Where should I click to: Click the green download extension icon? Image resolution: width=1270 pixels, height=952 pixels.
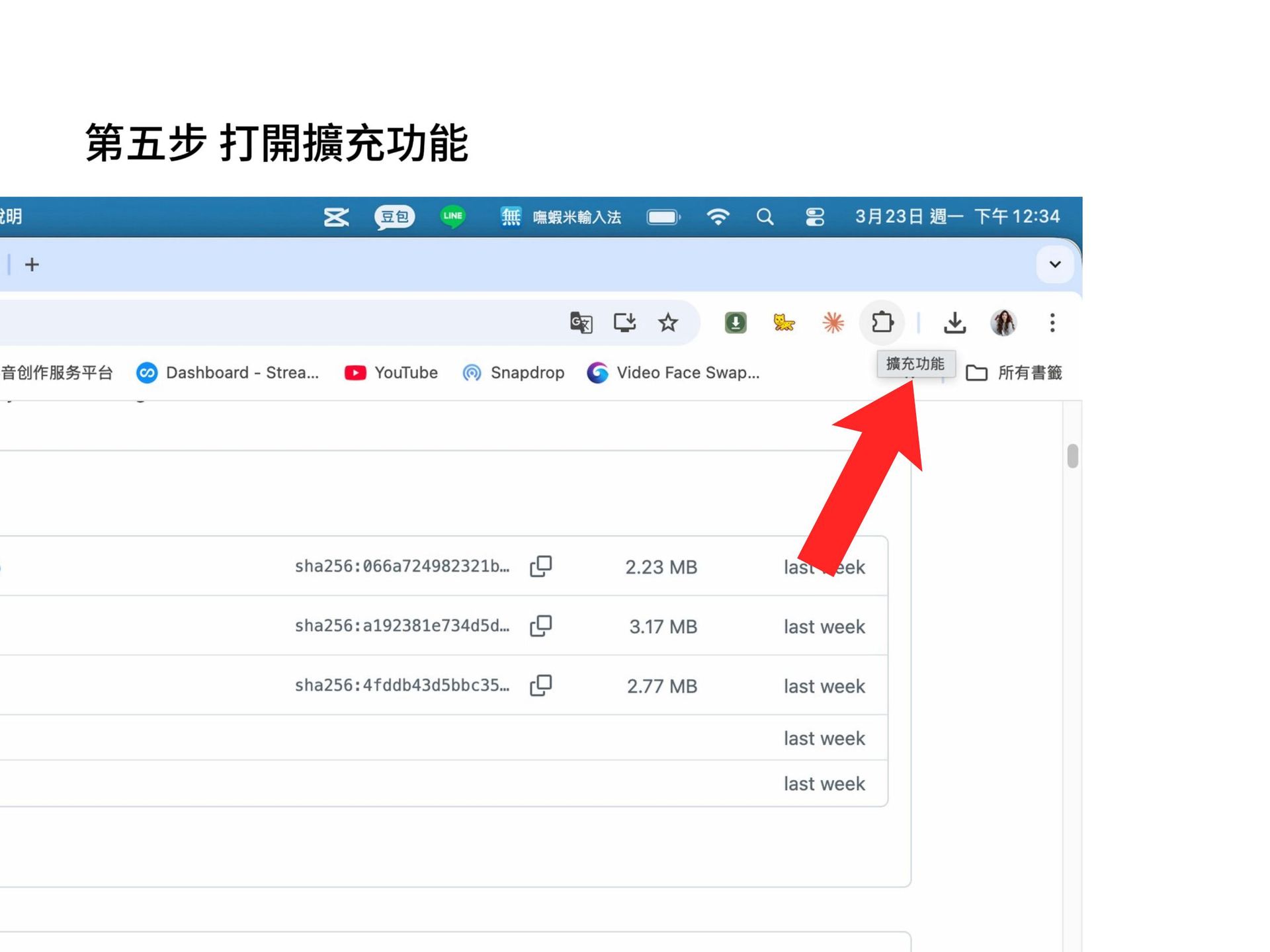(x=735, y=323)
